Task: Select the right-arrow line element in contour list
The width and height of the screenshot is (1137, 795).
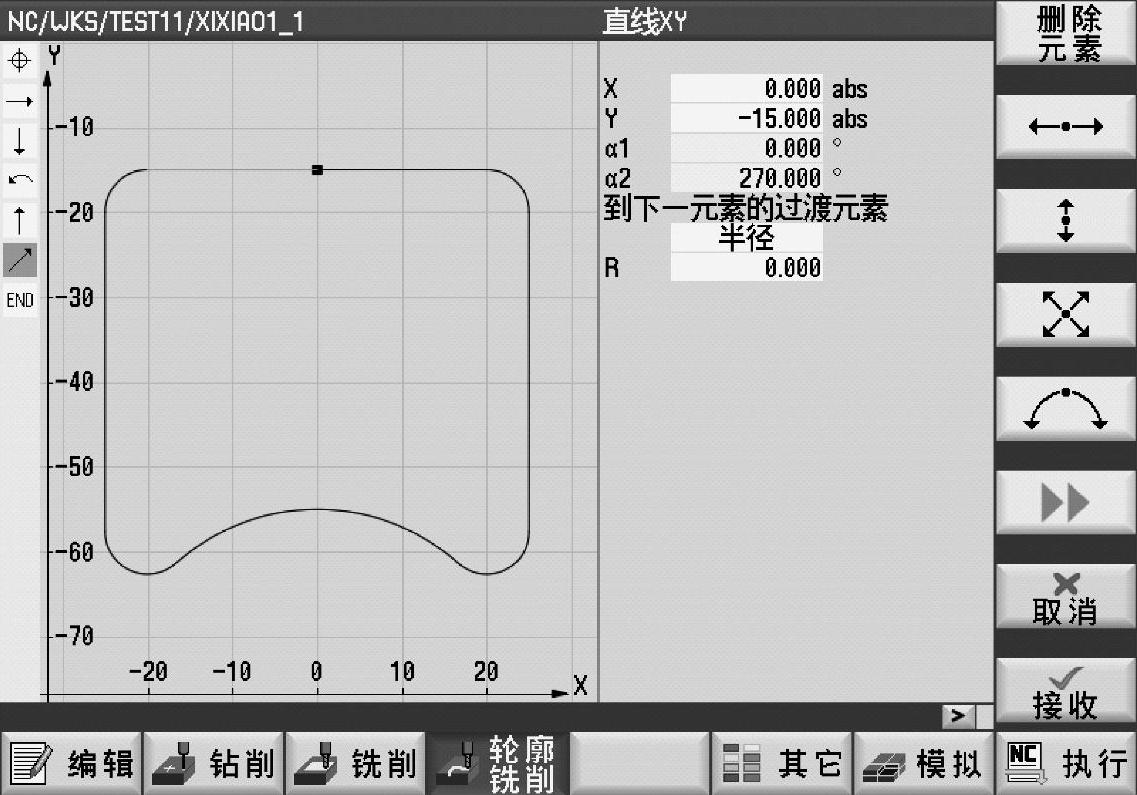Action: tap(19, 101)
